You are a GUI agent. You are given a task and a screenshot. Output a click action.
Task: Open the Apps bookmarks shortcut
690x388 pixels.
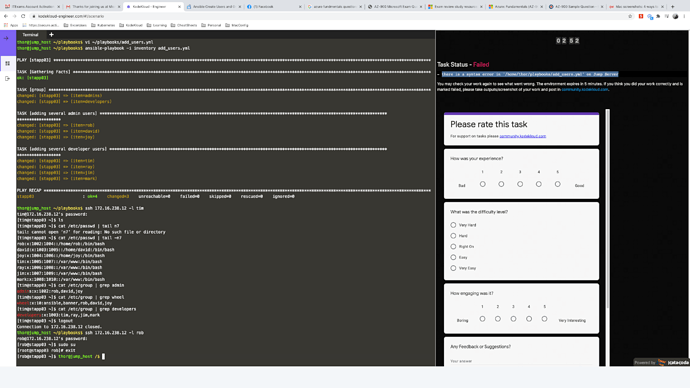coord(11,26)
